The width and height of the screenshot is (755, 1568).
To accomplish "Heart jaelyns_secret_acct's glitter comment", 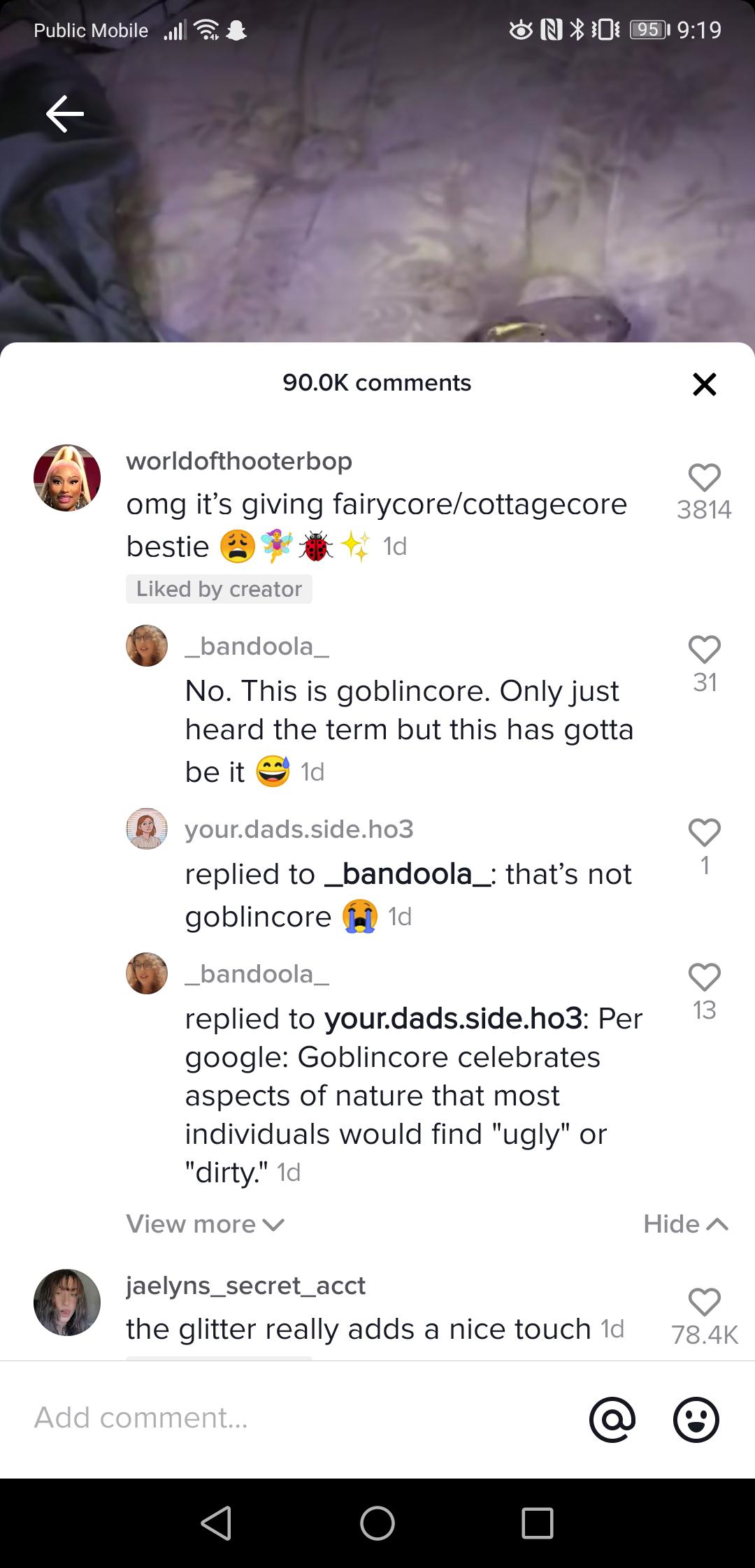I will [705, 1301].
